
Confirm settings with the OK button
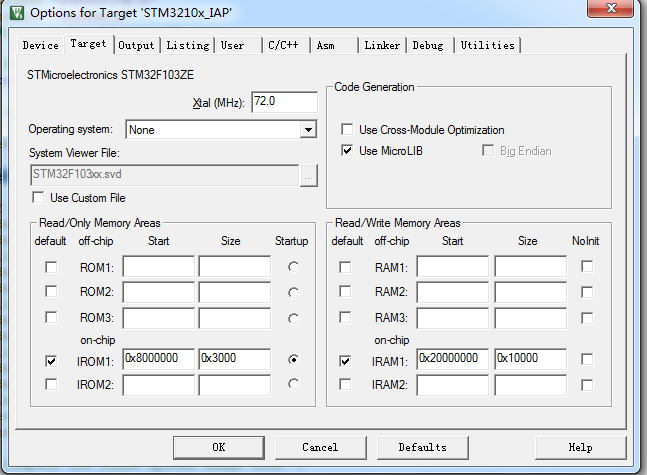pos(219,447)
